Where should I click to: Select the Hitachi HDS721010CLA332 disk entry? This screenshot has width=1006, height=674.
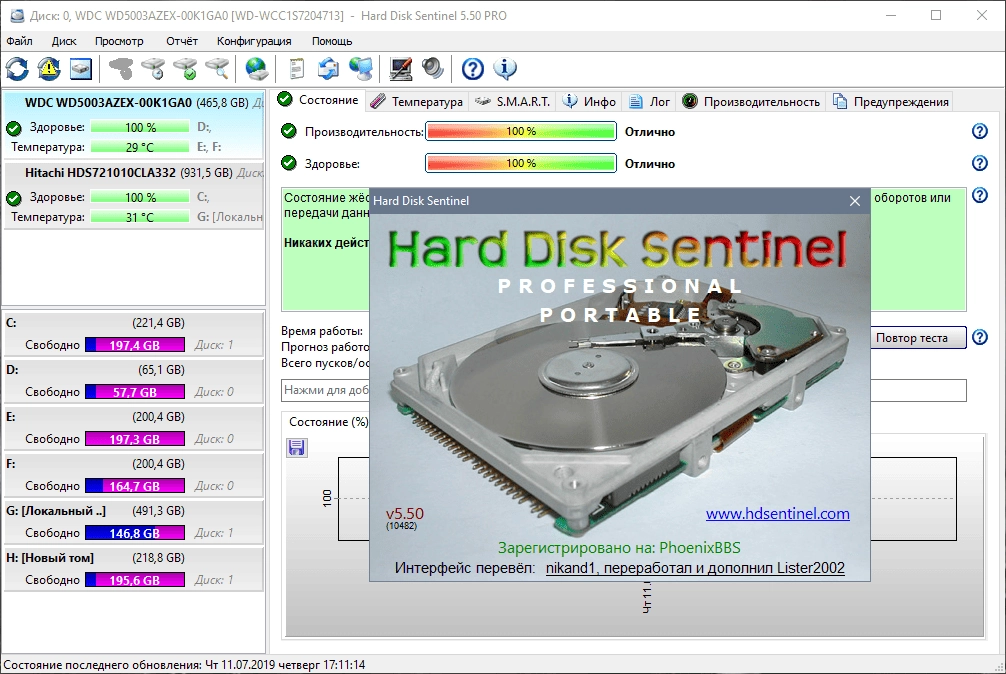tap(133, 196)
